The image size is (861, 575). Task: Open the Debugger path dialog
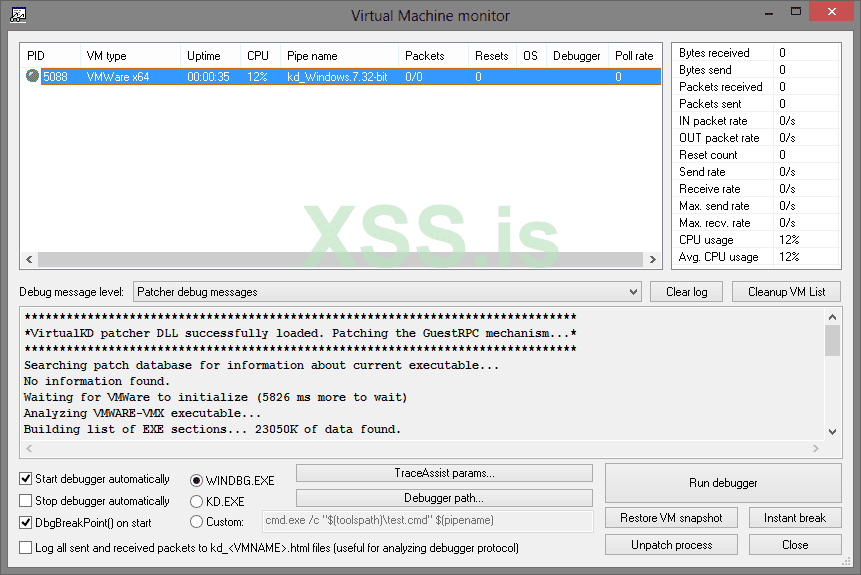click(444, 498)
